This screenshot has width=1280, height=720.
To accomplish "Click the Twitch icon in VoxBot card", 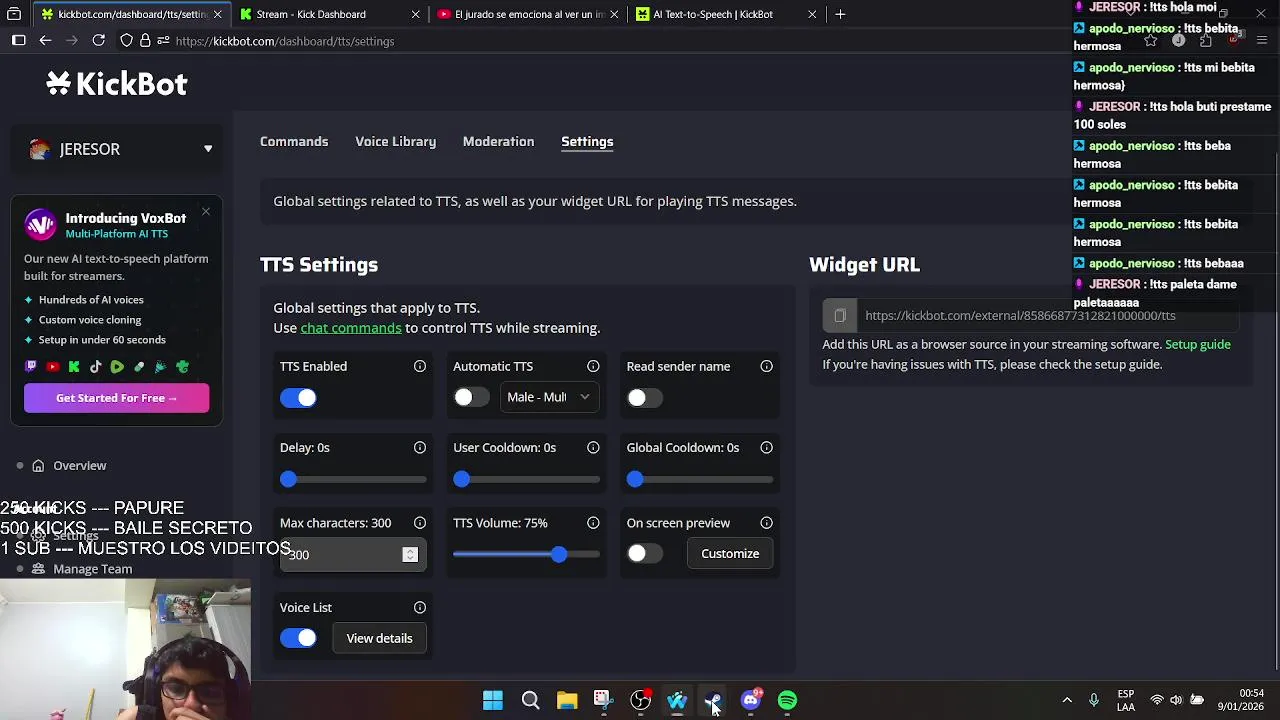I will (31, 367).
